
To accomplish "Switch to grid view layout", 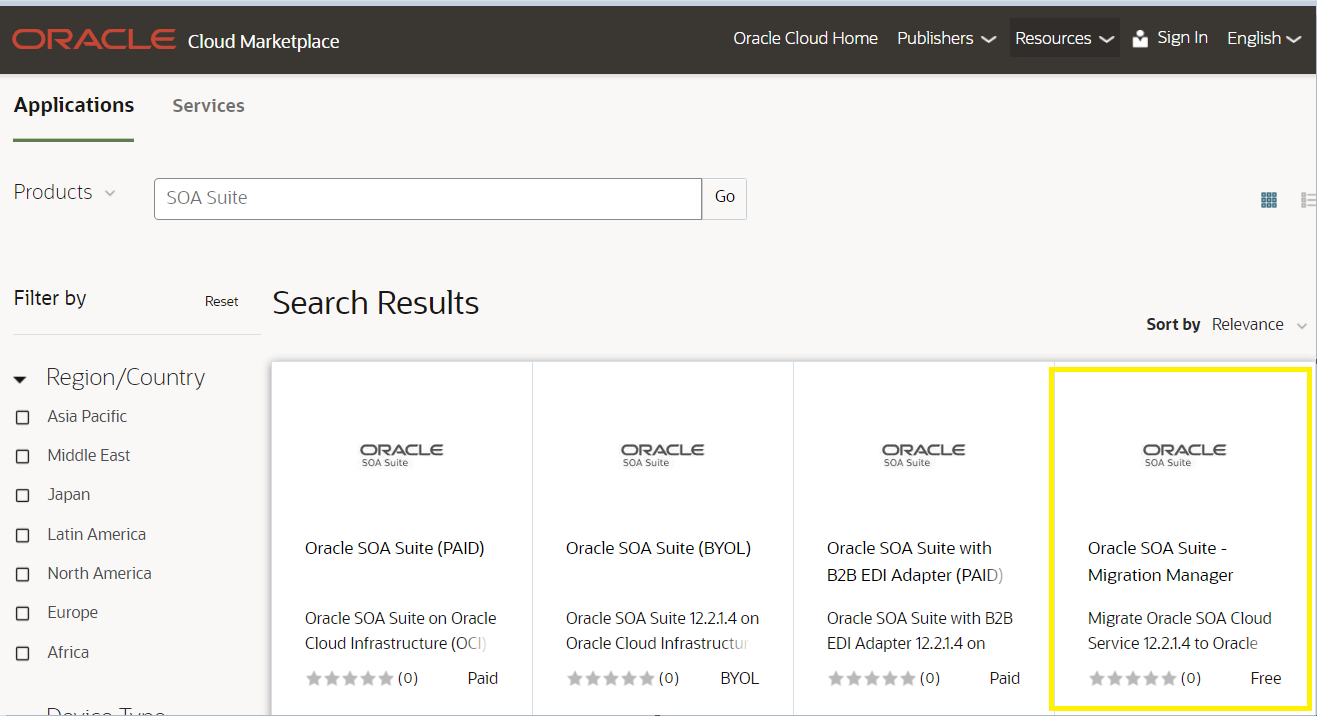I will click(1269, 200).
